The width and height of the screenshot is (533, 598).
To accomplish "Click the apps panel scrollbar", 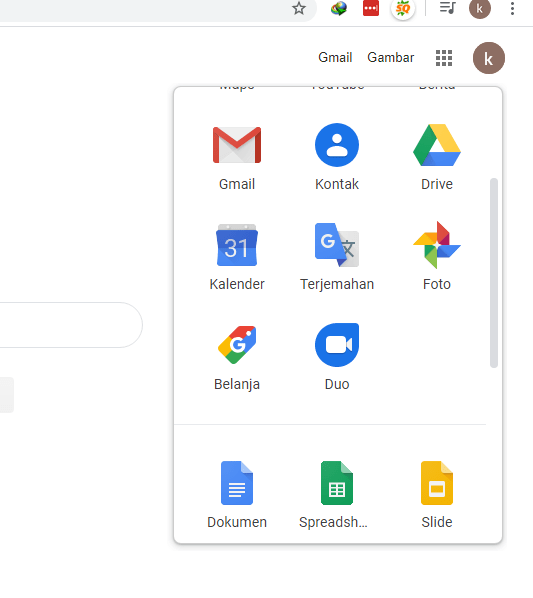I will click(x=494, y=273).
